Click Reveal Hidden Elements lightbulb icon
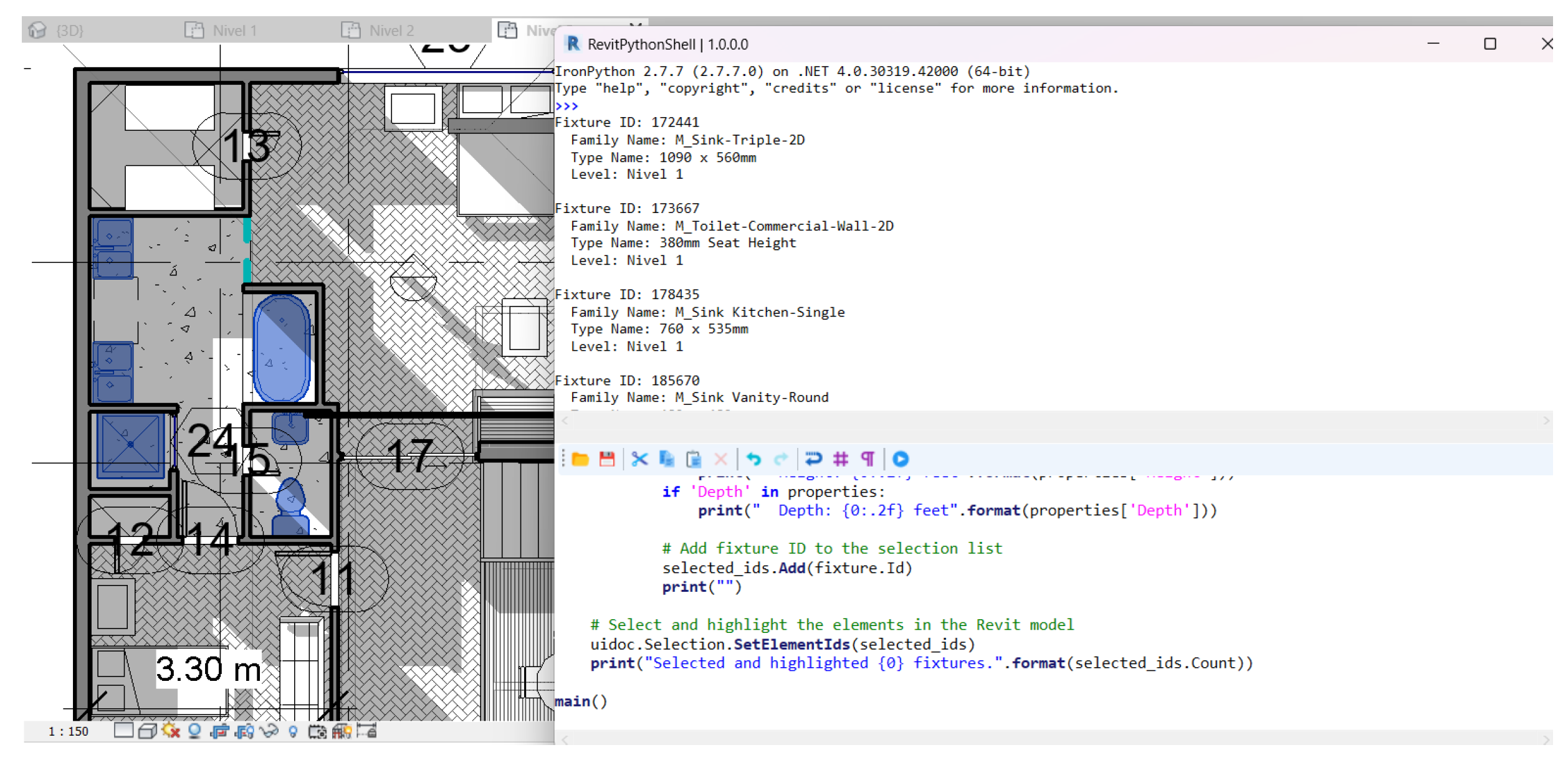The image size is (1568, 760). point(293,731)
